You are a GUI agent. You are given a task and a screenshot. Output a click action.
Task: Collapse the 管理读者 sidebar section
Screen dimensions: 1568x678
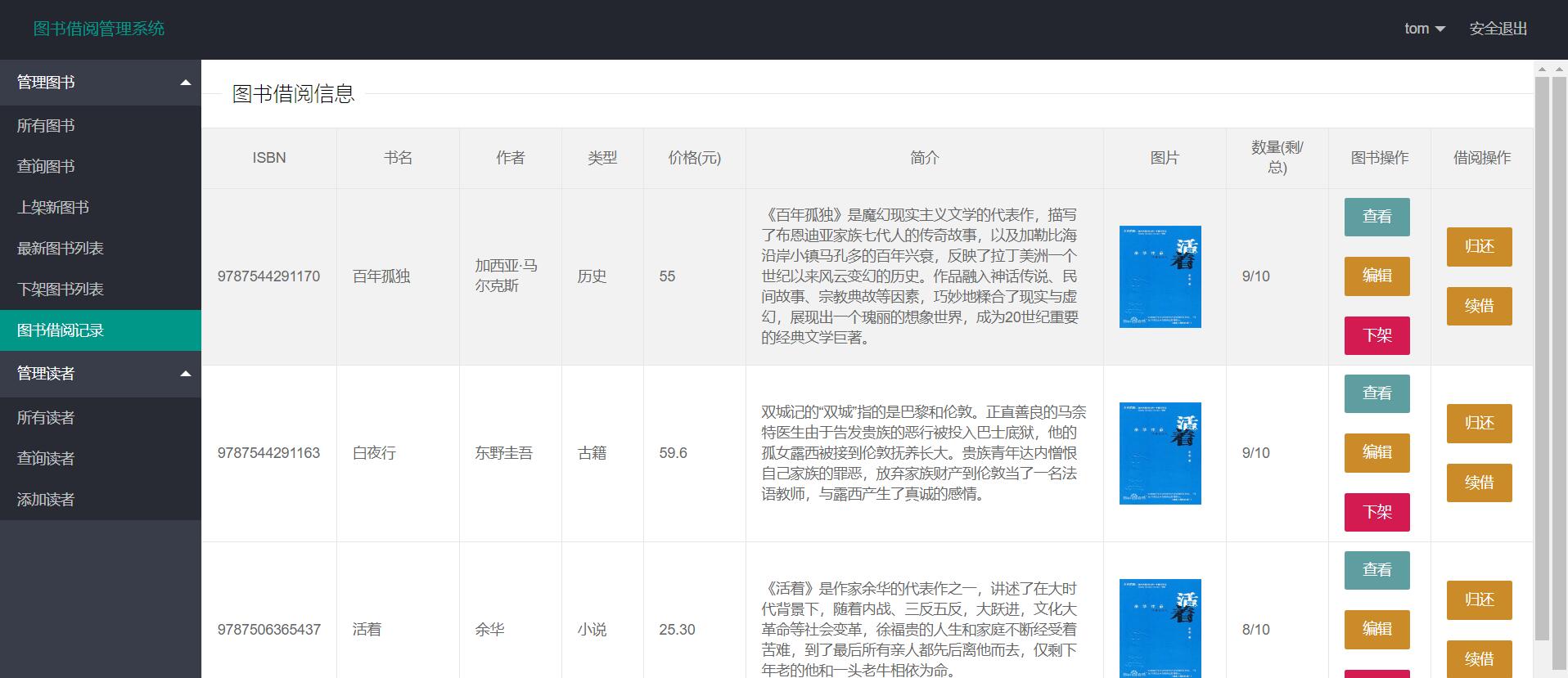(x=101, y=374)
